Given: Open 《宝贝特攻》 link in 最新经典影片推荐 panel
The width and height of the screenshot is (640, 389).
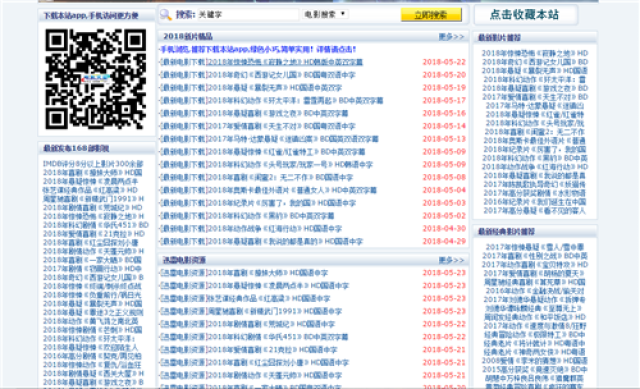Looking at the screenshot, I should (x=535, y=265).
